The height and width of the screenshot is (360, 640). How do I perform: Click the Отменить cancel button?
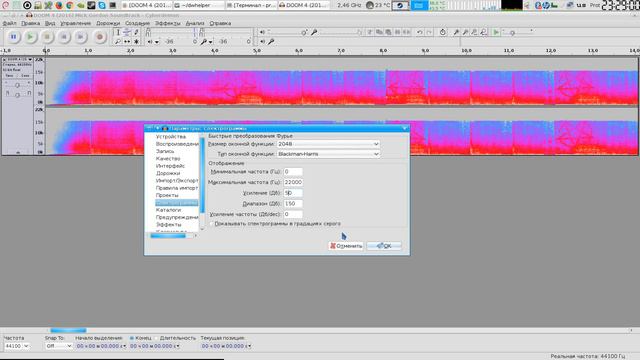coord(346,246)
